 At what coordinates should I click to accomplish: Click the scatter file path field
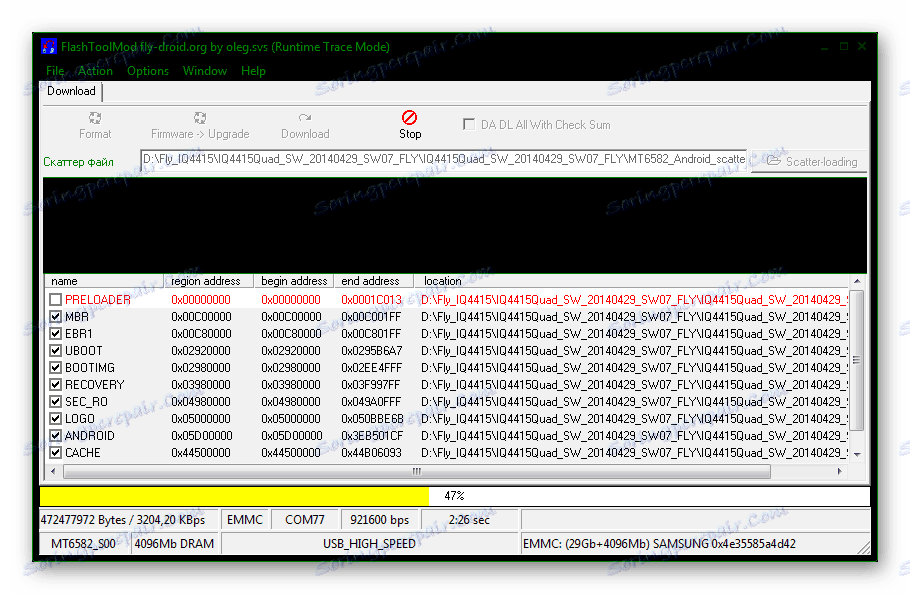tap(444, 160)
